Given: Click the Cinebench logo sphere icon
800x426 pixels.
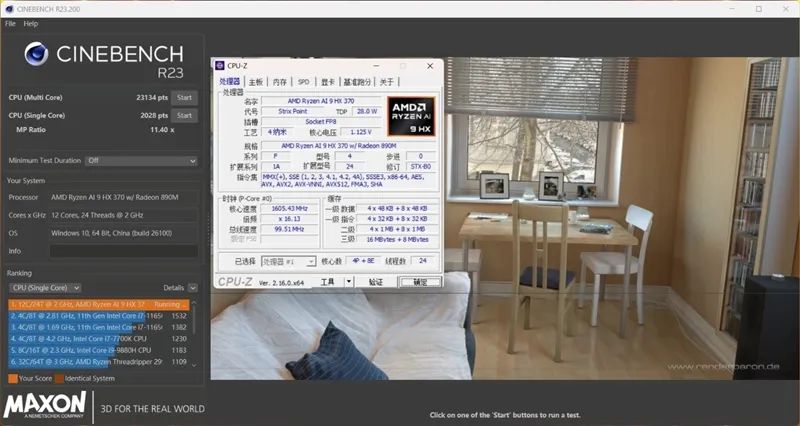Looking at the screenshot, I should point(37,55).
